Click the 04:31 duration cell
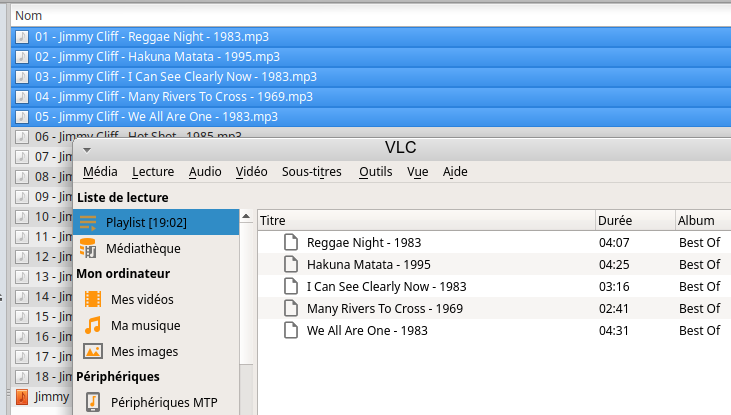Screen dimensions: 731x415 pyautogui.click(x=614, y=330)
